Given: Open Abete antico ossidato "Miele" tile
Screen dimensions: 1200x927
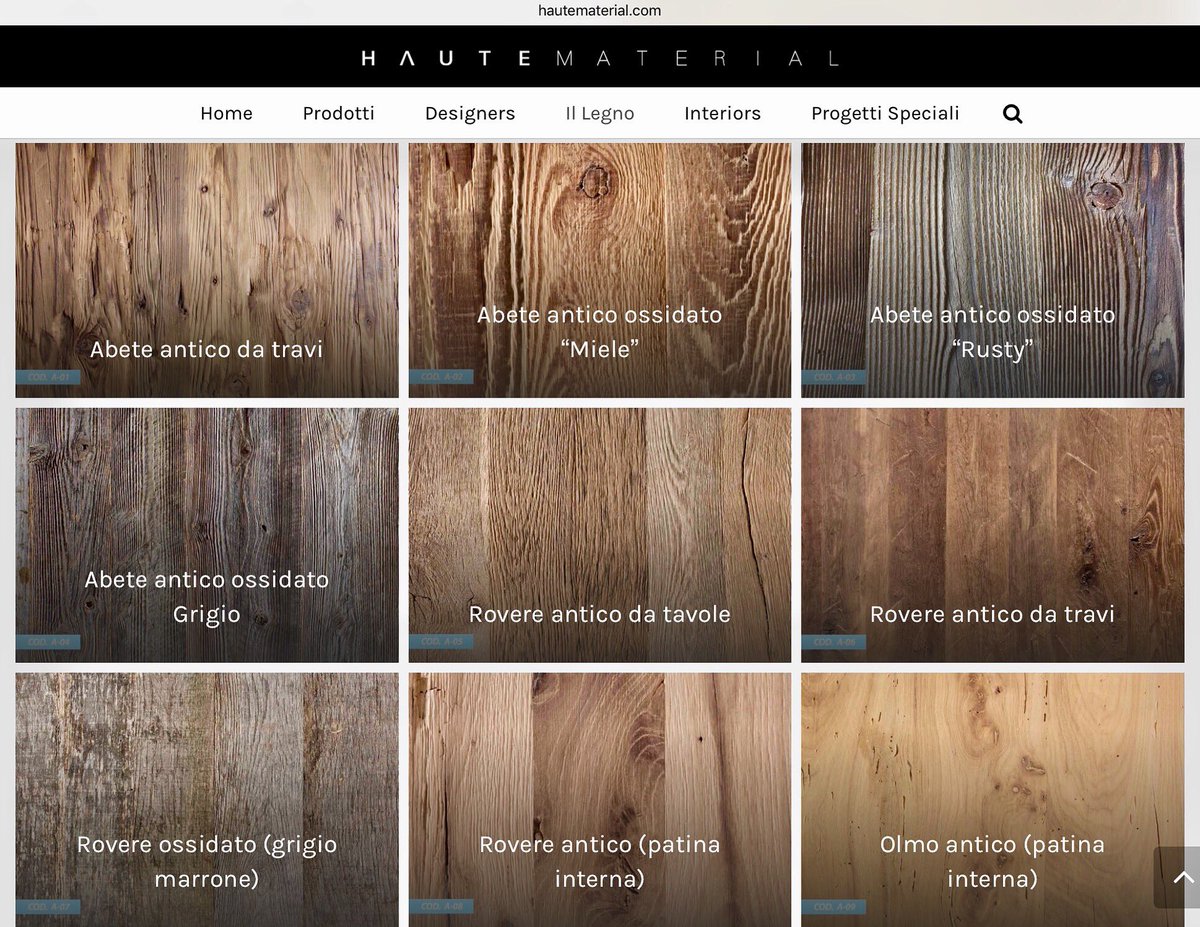Looking at the screenshot, I should pos(600,270).
